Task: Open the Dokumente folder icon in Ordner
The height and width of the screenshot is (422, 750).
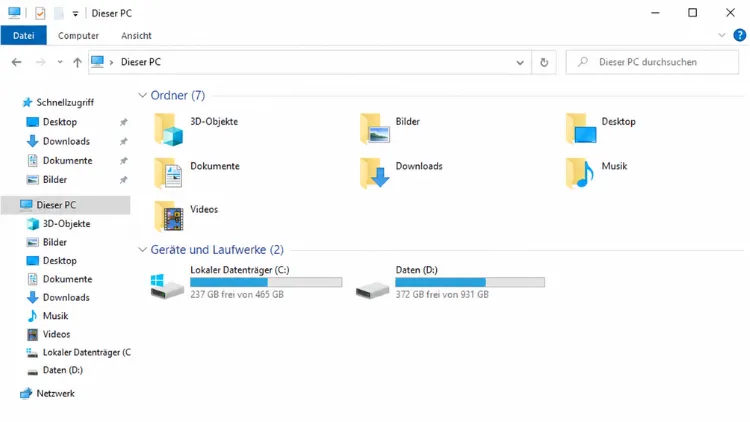Action: pyautogui.click(x=168, y=173)
